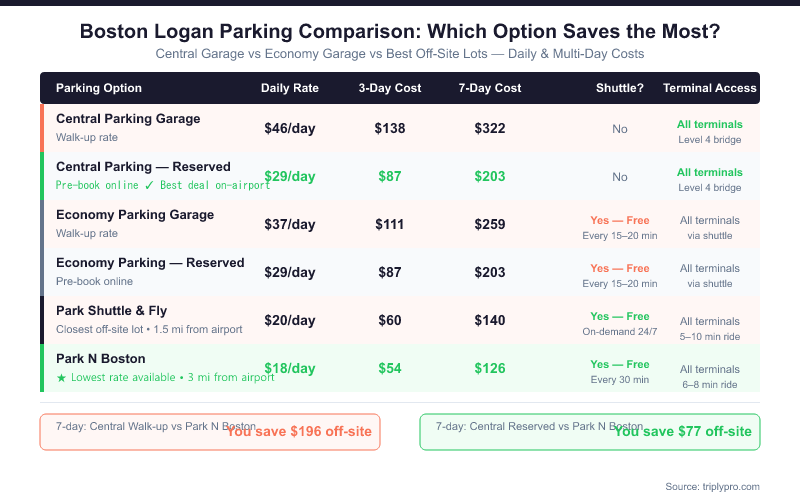Click the $18/day lowest daily rate

[289, 368]
